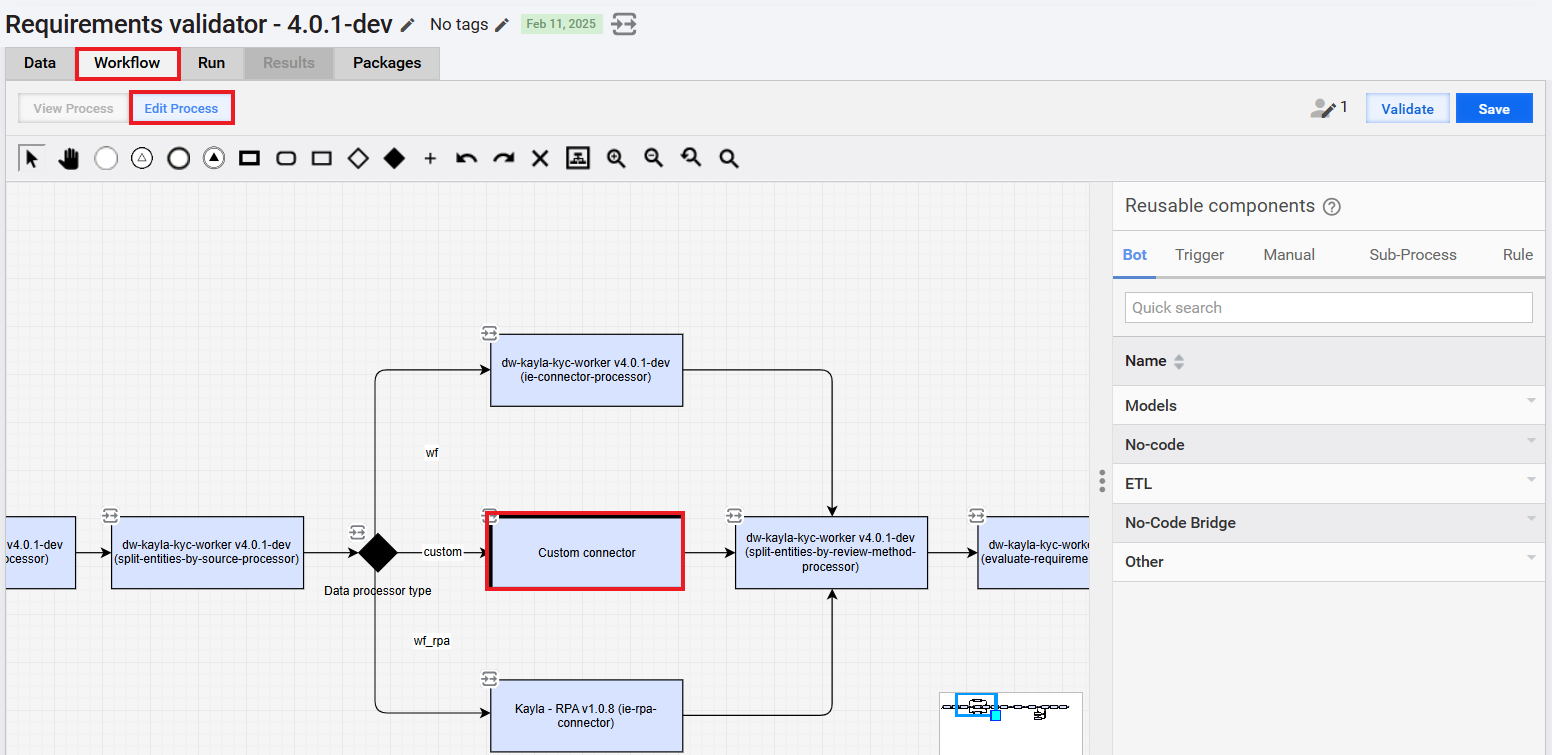Click icon above split-entities-by-source-processor node

click(x=110, y=515)
